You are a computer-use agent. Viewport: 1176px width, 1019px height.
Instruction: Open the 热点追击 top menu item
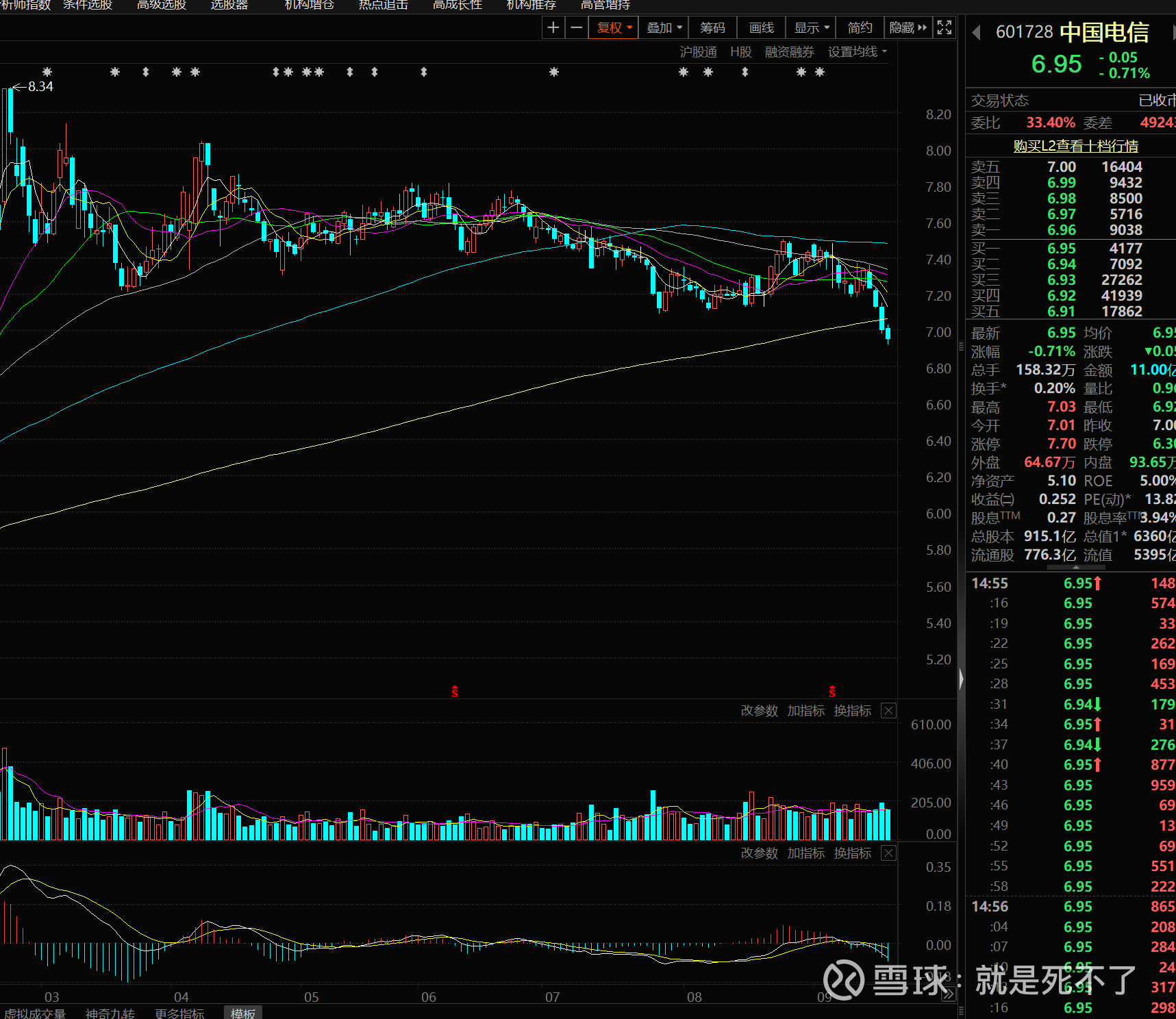point(384,5)
